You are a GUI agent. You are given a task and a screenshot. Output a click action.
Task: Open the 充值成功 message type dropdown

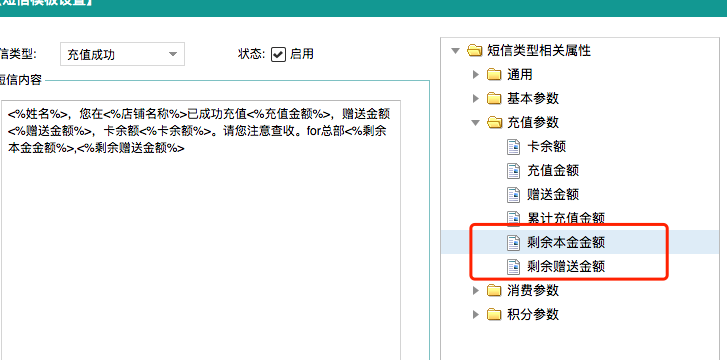[122, 54]
